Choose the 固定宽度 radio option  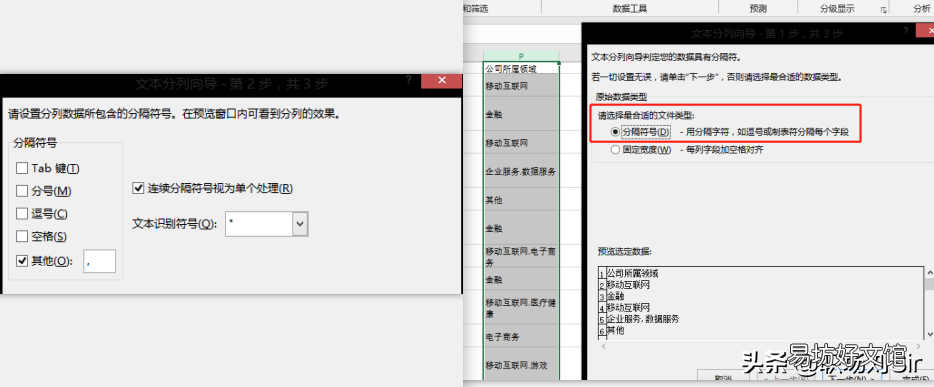click(x=615, y=150)
